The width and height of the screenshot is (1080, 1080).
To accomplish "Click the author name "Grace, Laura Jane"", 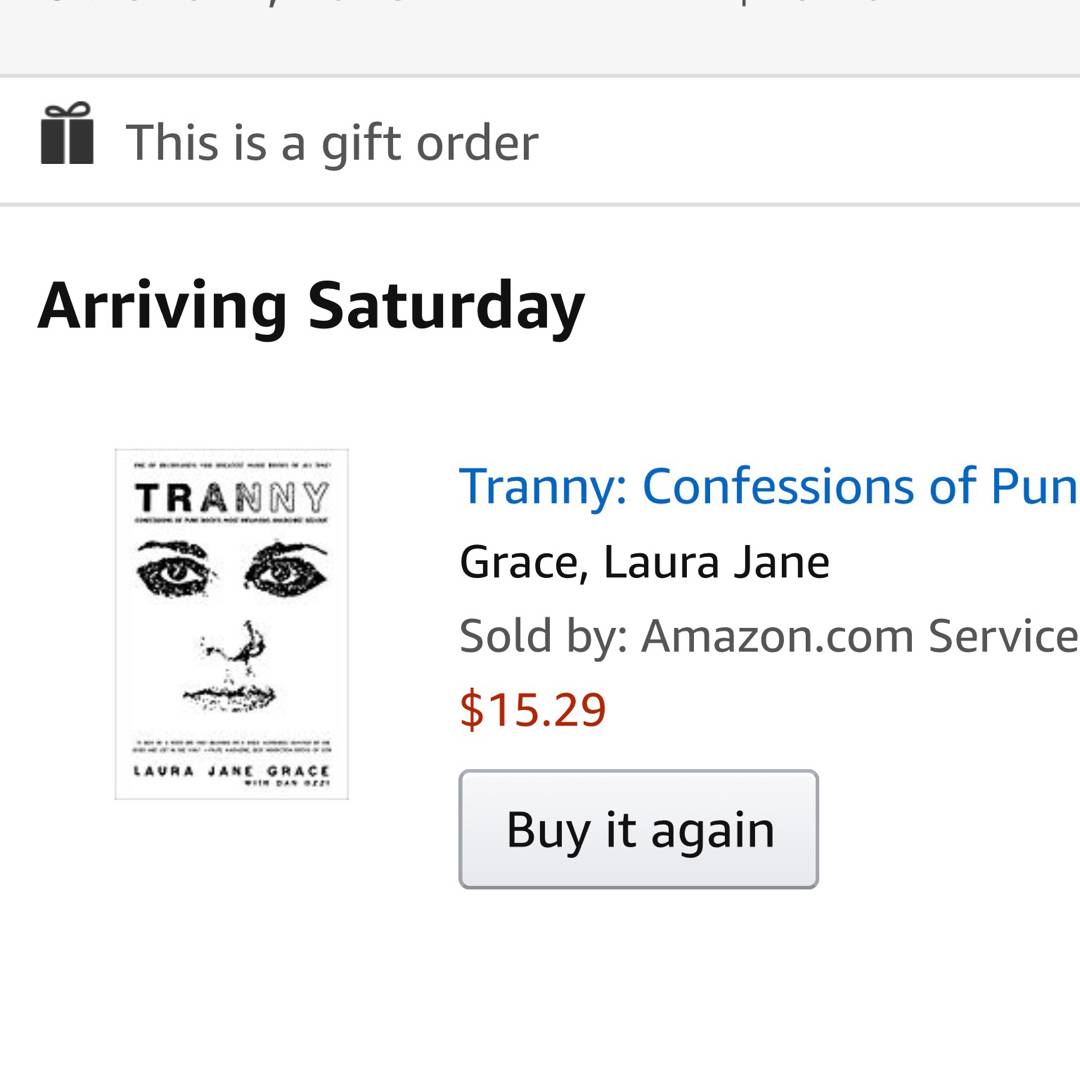I will coord(644,561).
